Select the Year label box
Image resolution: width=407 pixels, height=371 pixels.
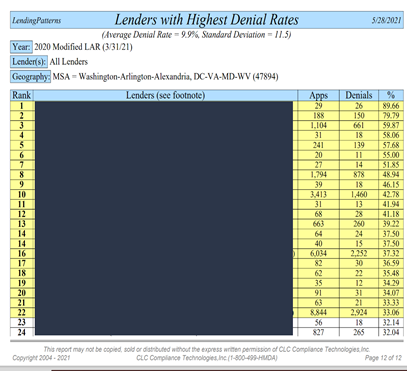(x=21, y=47)
